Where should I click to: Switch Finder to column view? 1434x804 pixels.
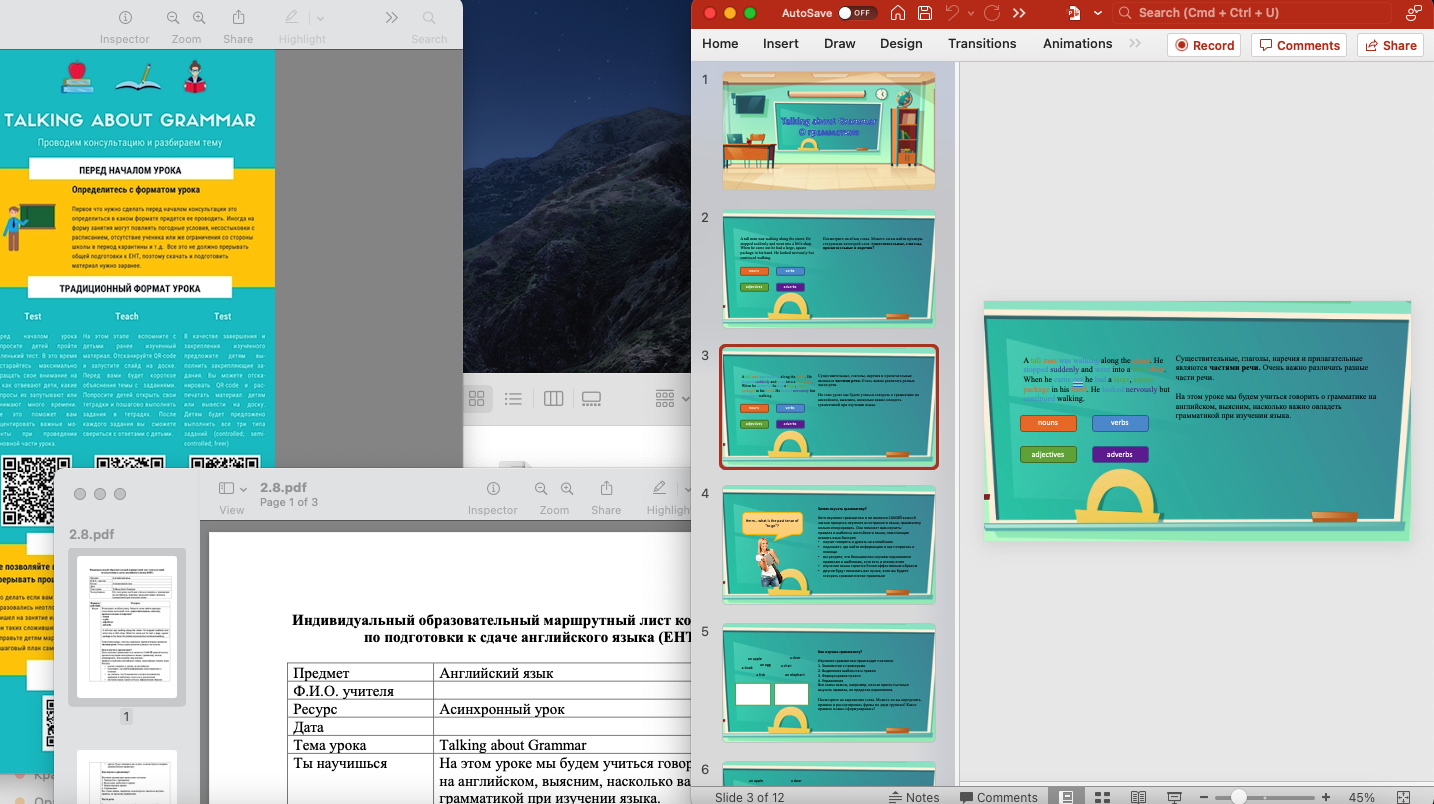click(x=553, y=399)
